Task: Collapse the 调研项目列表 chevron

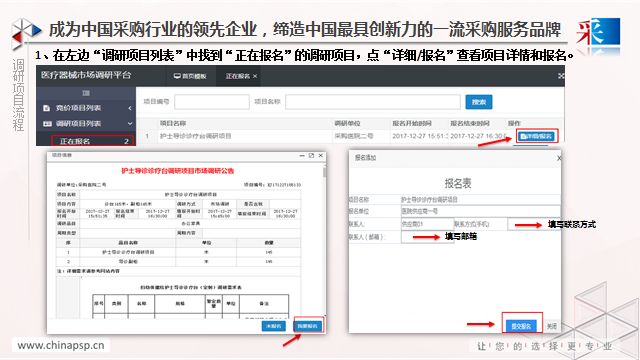Action: pyautogui.click(x=130, y=124)
